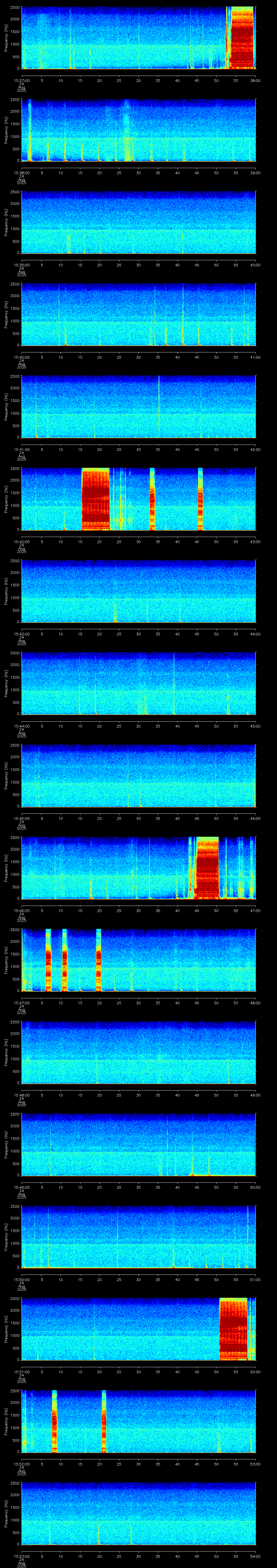Image resolution: width=277 pixels, height=1568 pixels.
Task: Click the 15:49:00 start time label
Action: [22, 1187]
